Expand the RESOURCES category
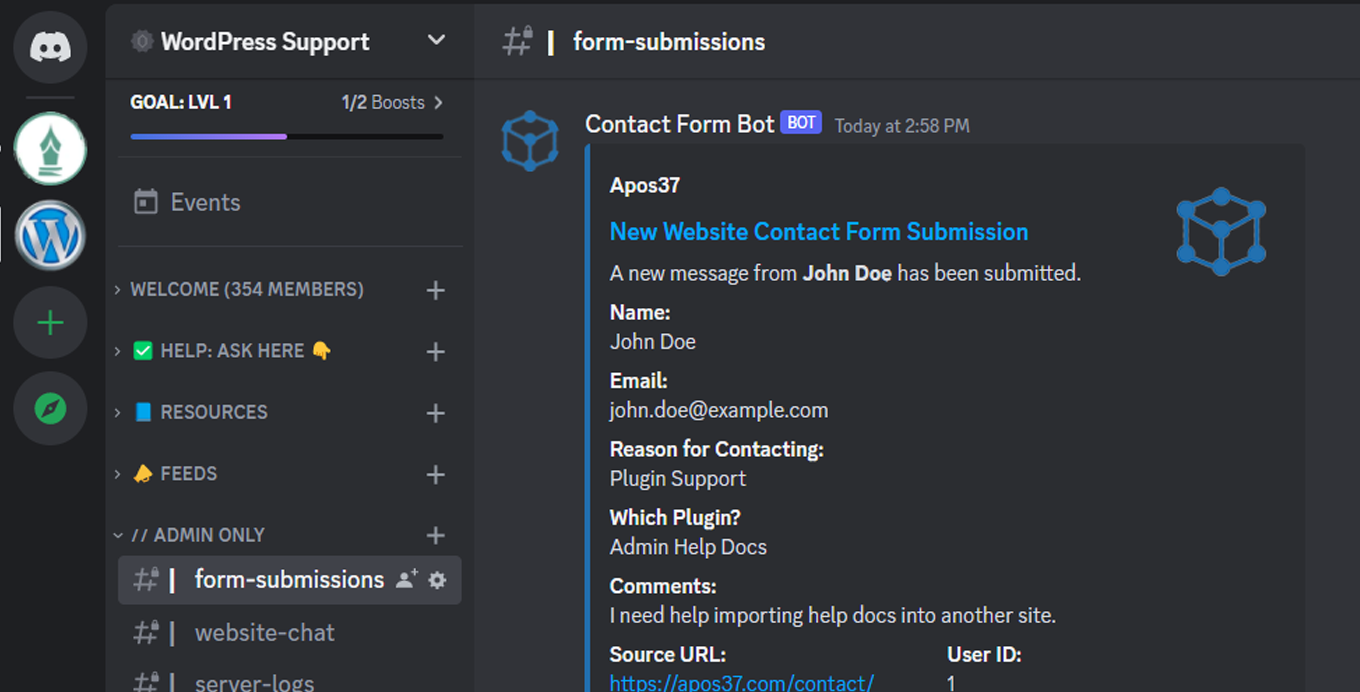Screen dimensions: 1360x692 [199, 412]
